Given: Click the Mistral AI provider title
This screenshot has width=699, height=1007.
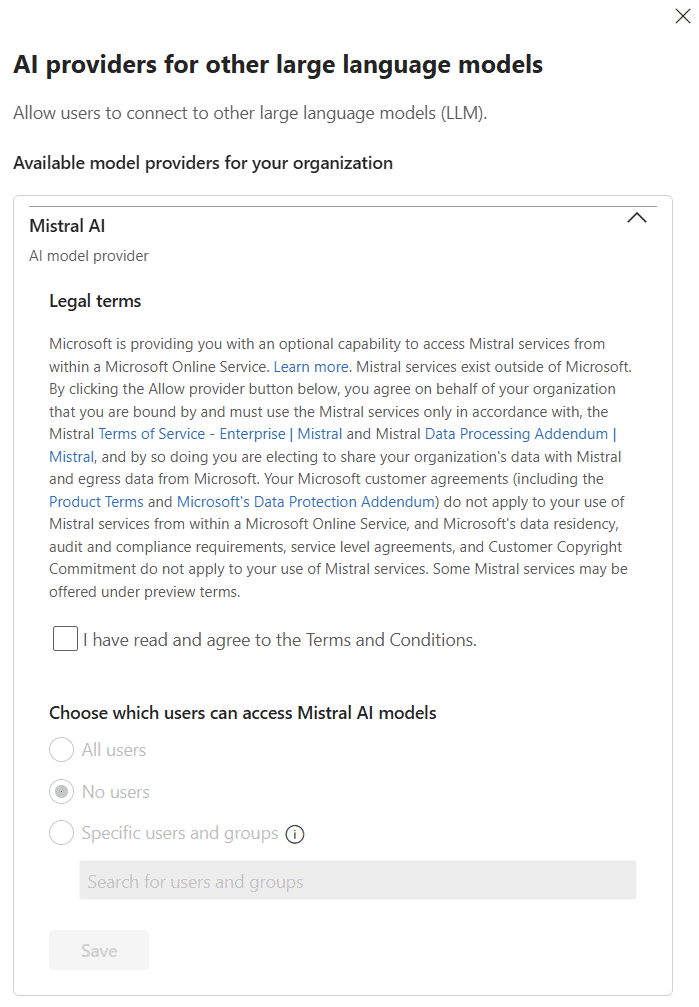Looking at the screenshot, I should tap(67, 226).
